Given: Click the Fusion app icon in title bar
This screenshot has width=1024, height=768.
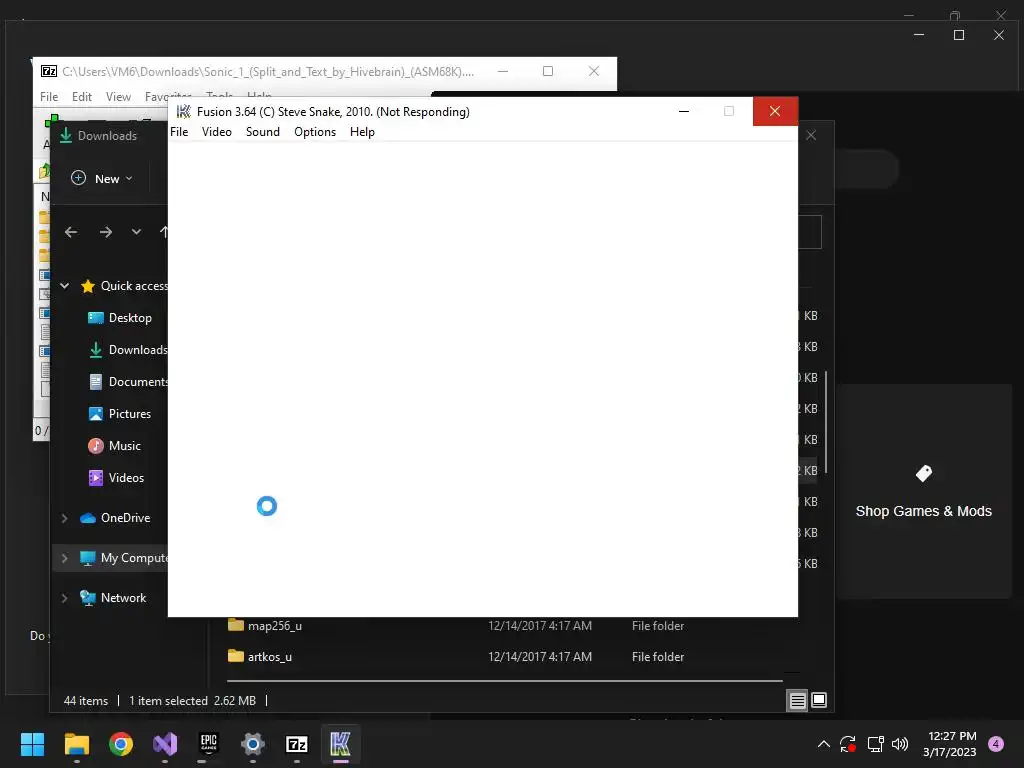Looking at the screenshot, I should (184, 112).
